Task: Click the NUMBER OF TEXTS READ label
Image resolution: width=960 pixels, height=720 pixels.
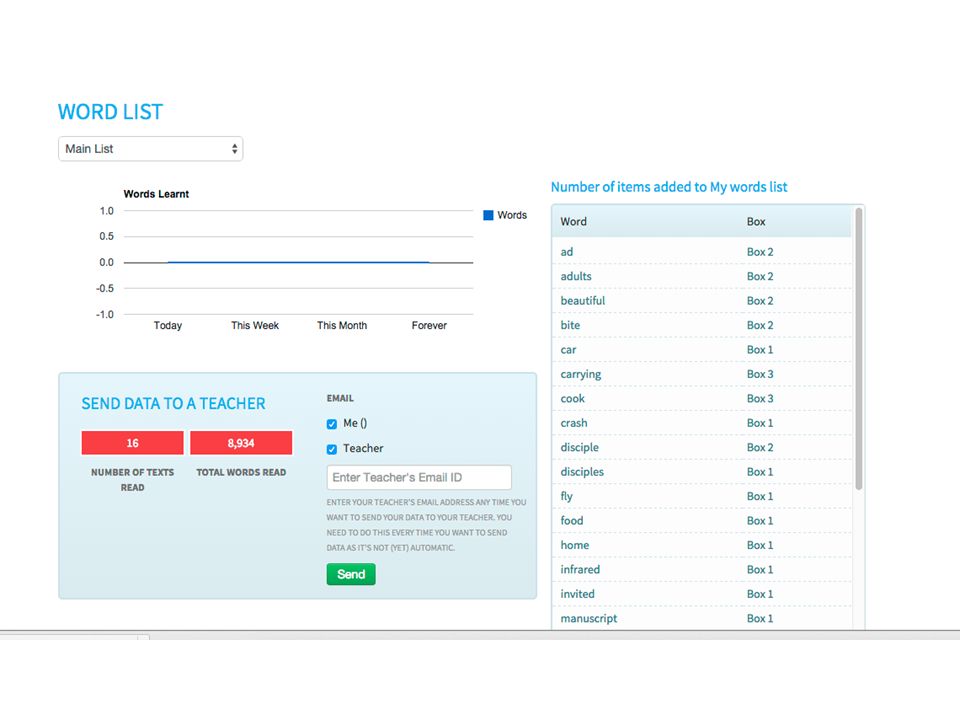Action: (x=132, y=480)
